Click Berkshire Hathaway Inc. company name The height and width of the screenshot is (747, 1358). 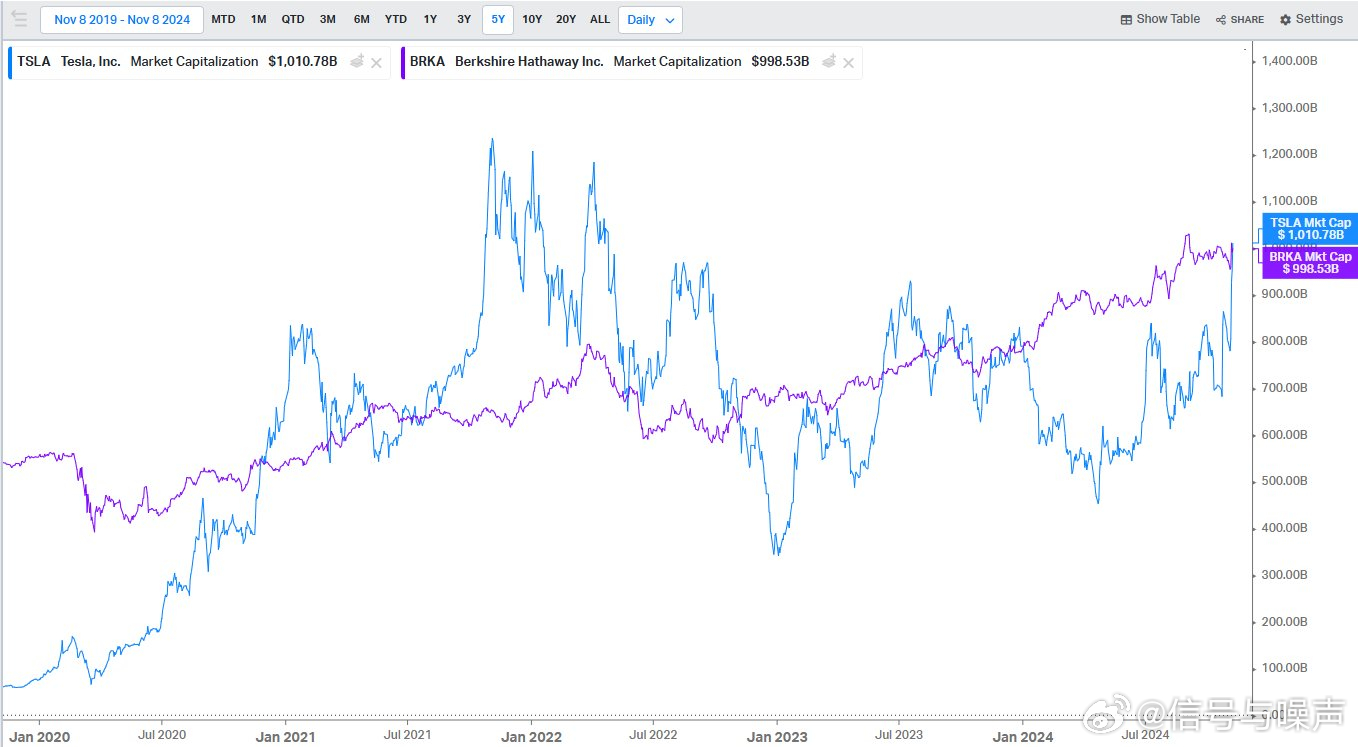pos(530,62)
